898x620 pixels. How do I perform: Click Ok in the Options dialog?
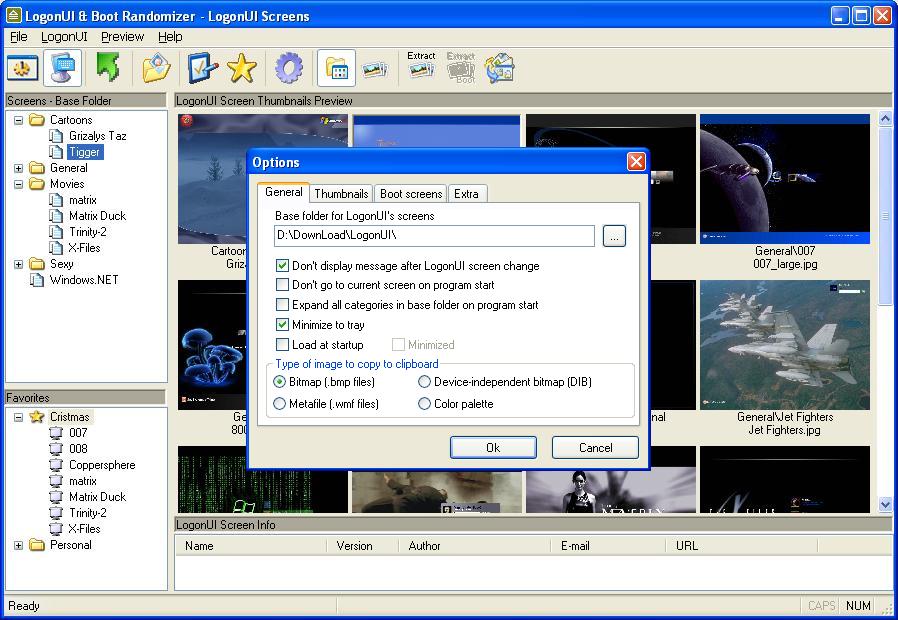click(x=493, y=448)
